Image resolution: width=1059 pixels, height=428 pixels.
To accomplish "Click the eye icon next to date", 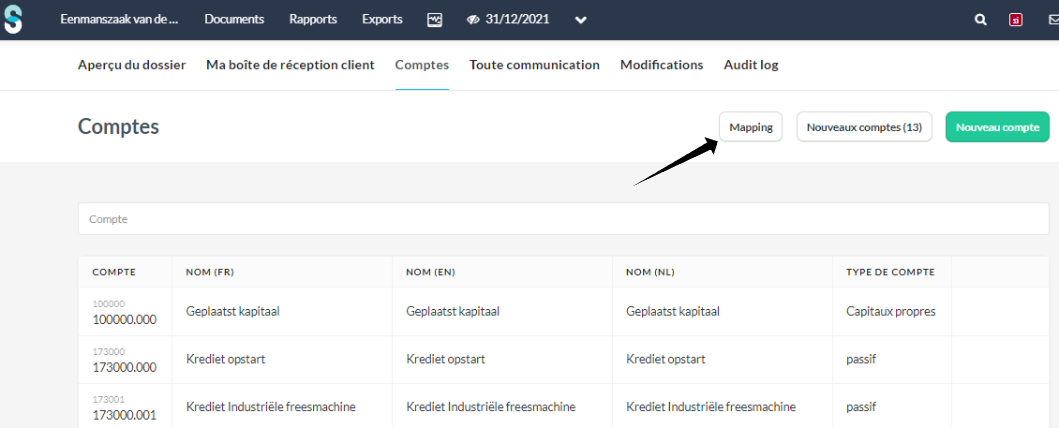I will (474, 20).
